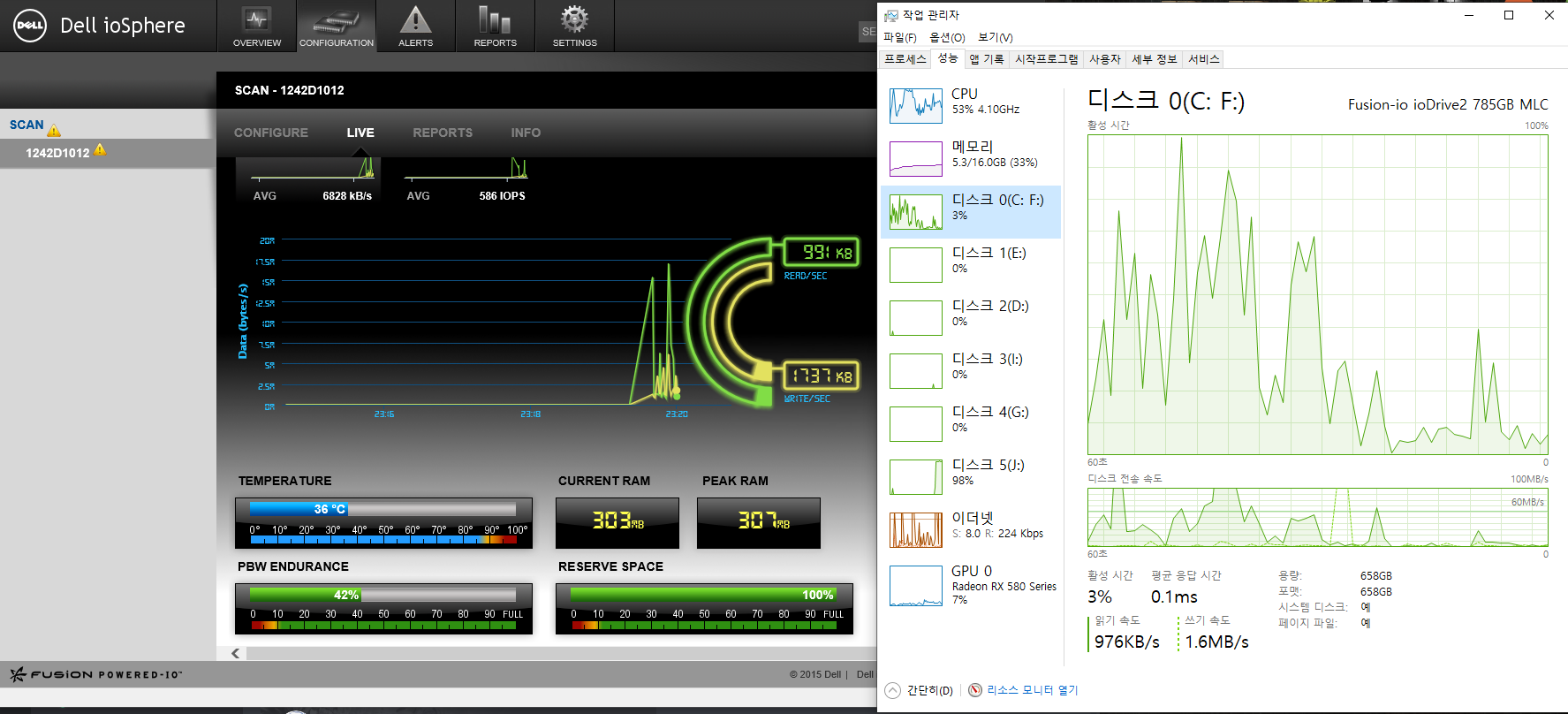The image size is (1568, 714).
Task: Select 디스크 0(C: F:) in sidebar
Action: click(x=971, y=212)
